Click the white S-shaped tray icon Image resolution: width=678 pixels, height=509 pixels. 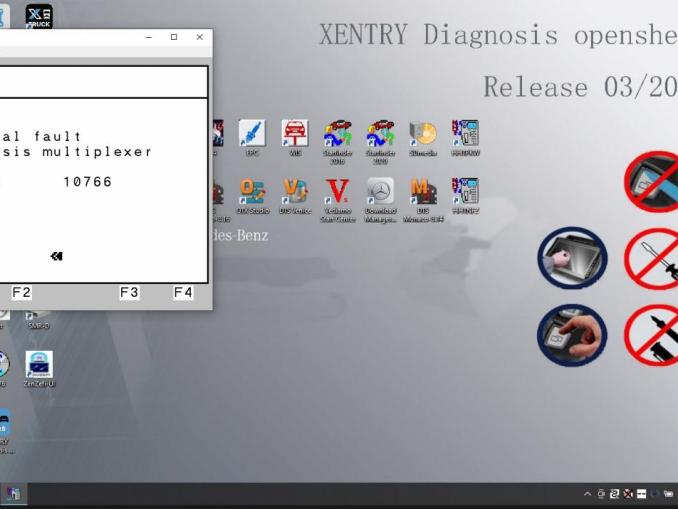(614, 493)
